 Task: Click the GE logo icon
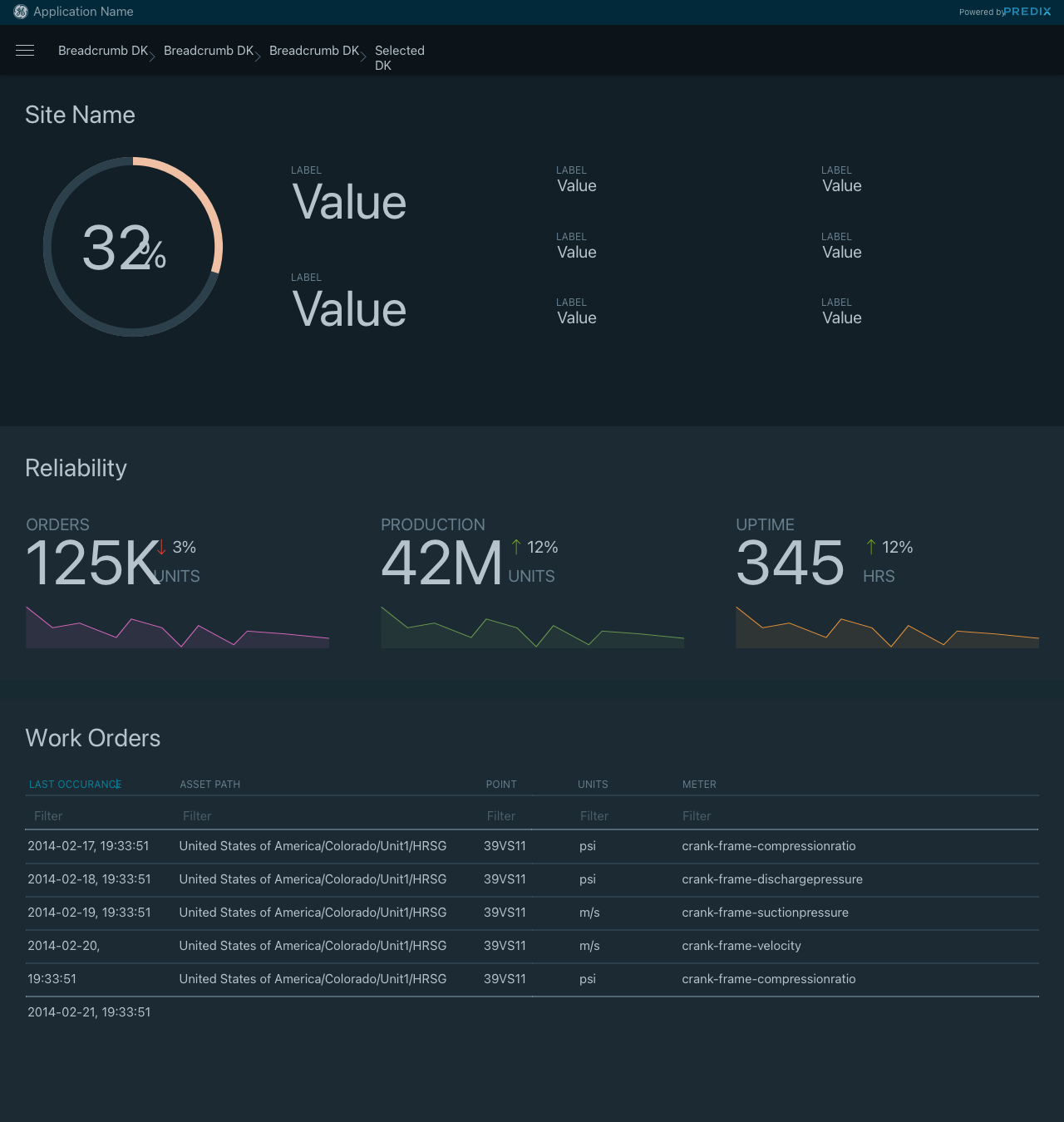point(21,12)
